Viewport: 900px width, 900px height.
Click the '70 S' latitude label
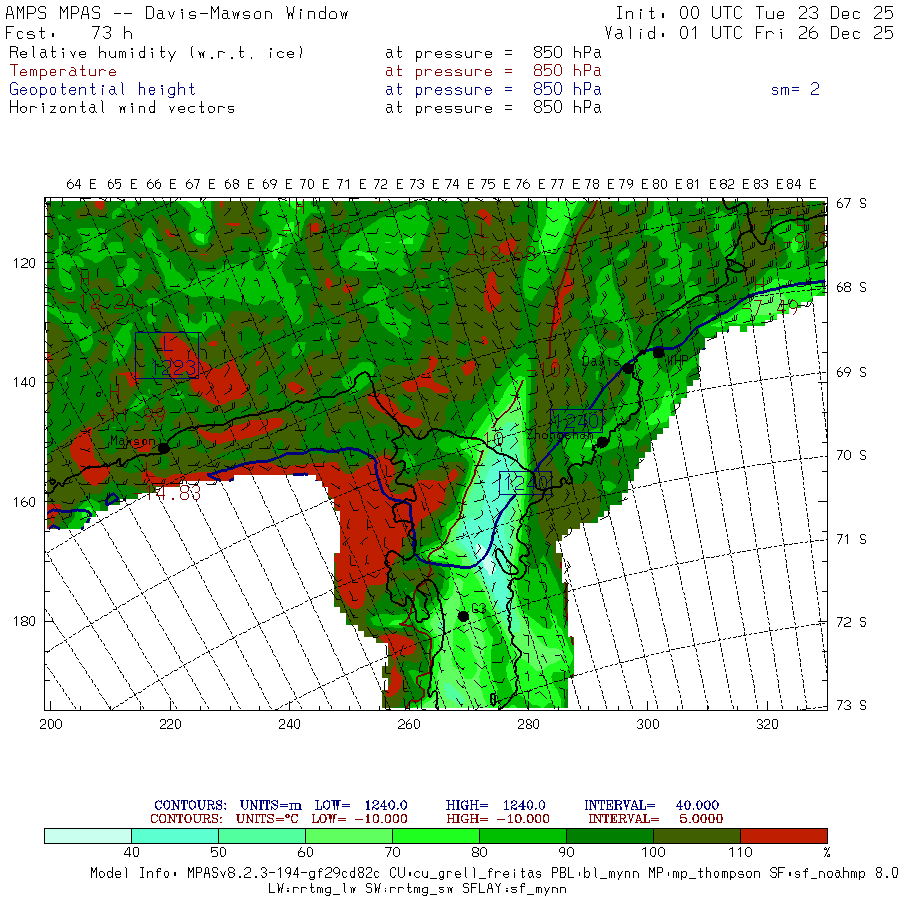click(851, 455)
